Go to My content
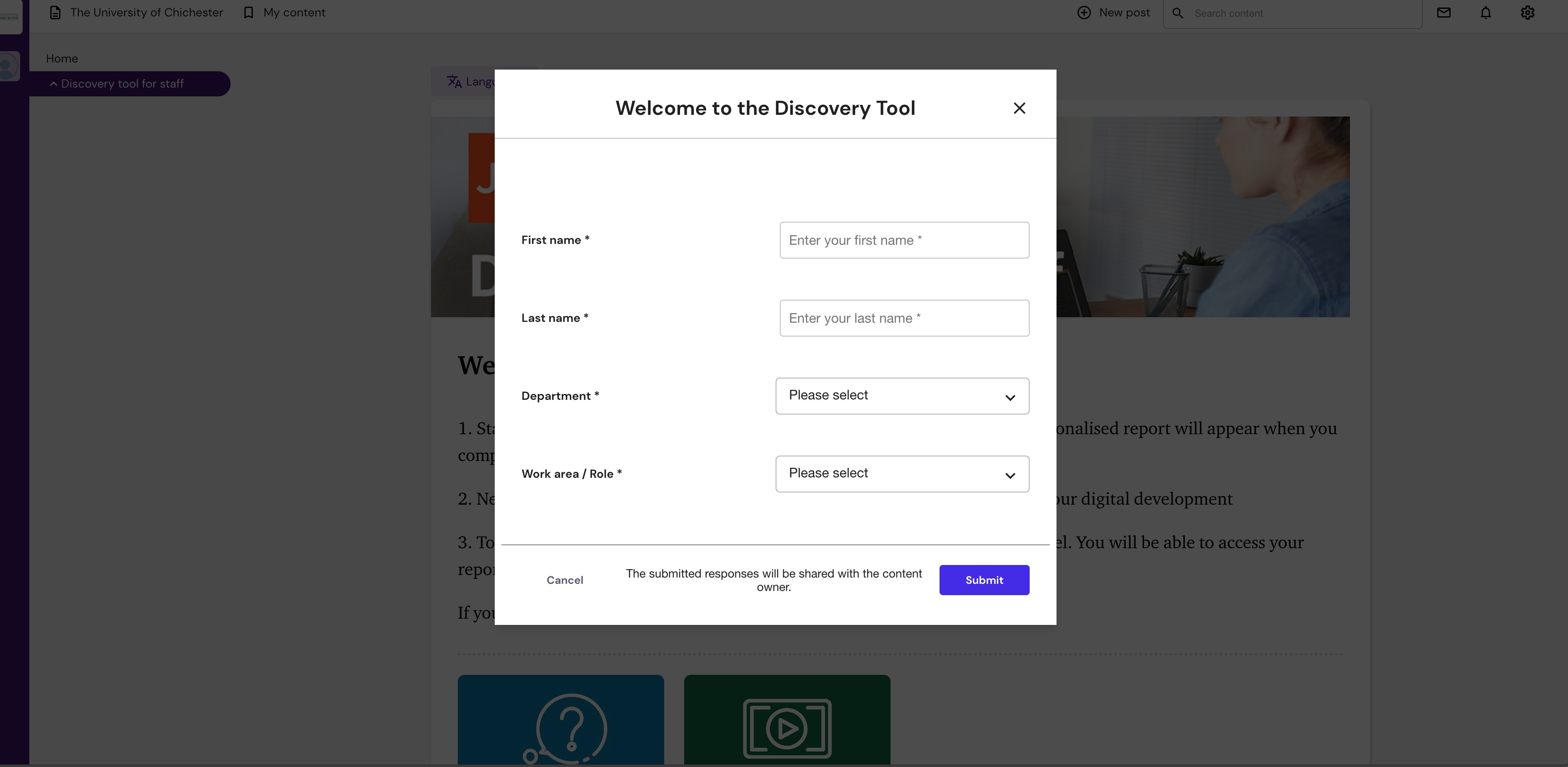The image size is (1568, 767). (x=294, y=12)
